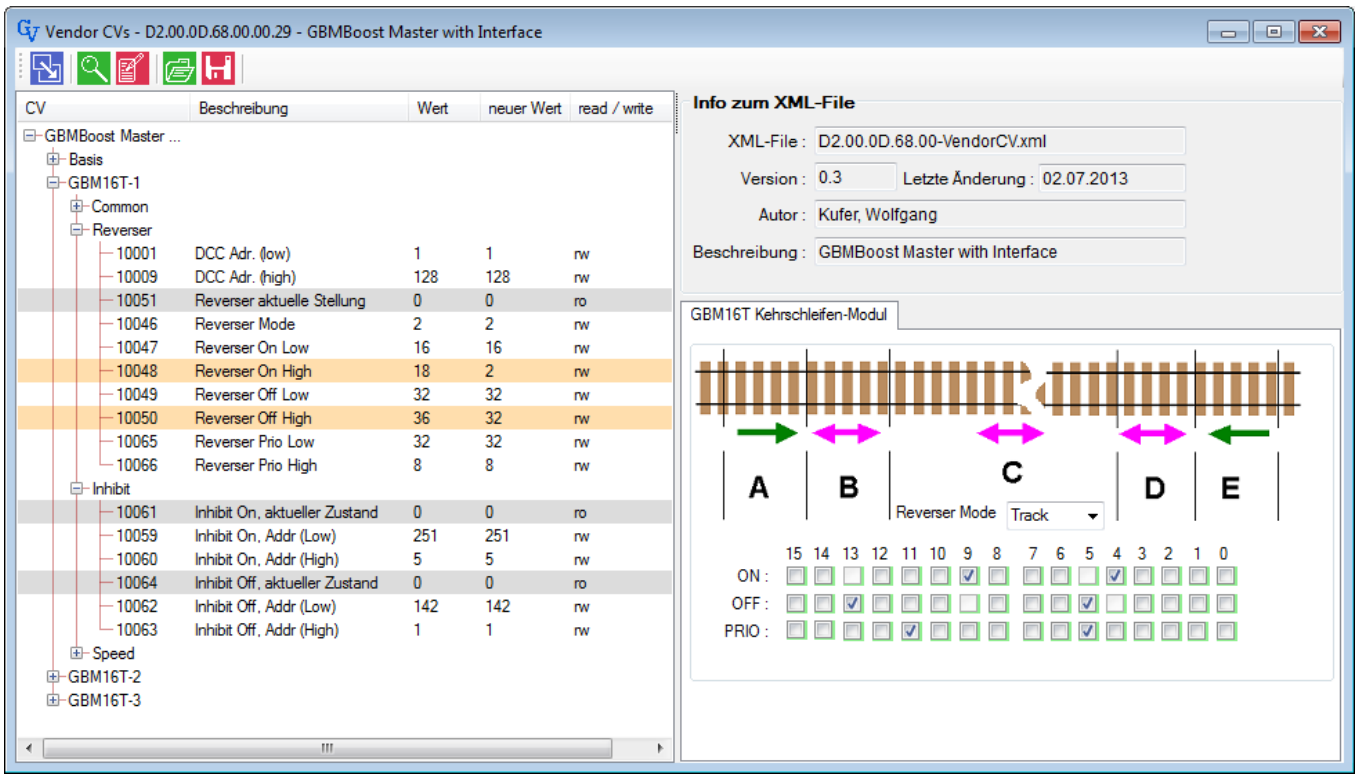Screen dimensions: 1361x778
Task: Select highlighted Reverser On High row
Action: click(345, 371)
